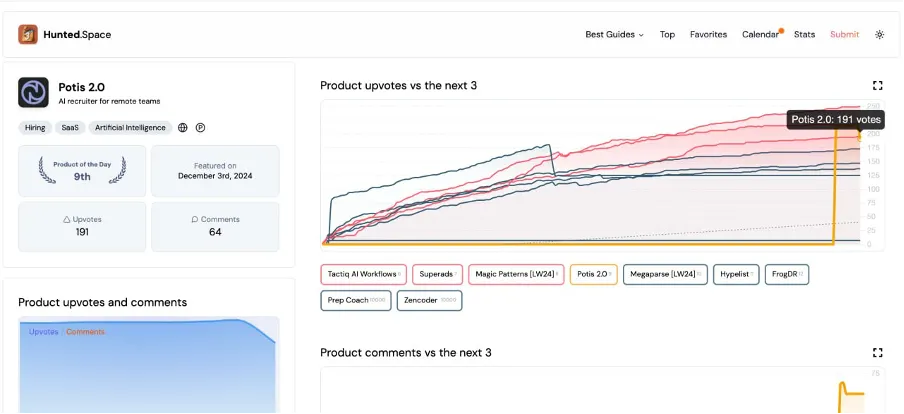
Task: Click the Product of the Day 9th card
Action: pos(82,171)
